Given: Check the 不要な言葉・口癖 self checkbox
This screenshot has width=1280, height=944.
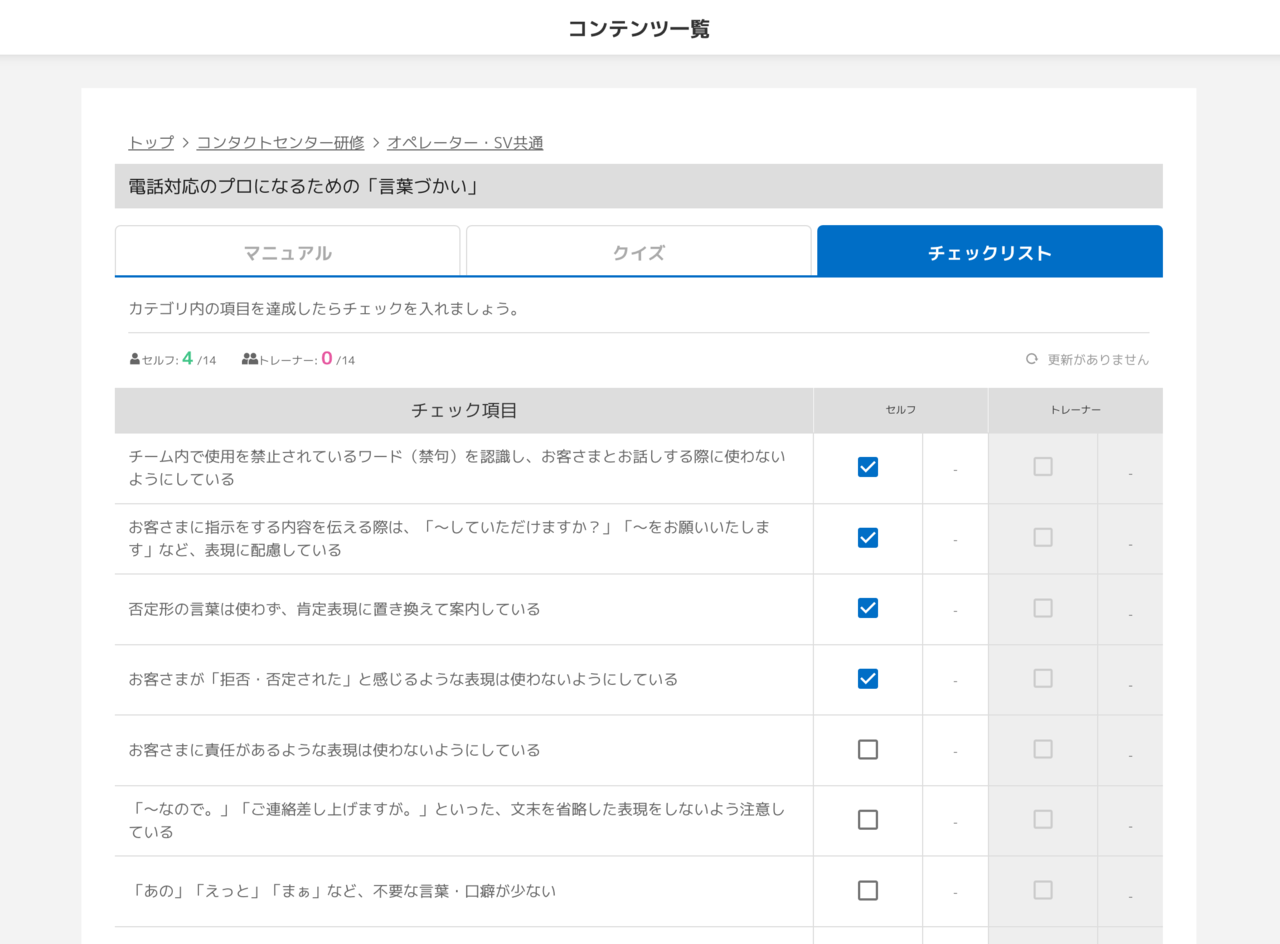Looking at the screenshot, I should point(867,890).
